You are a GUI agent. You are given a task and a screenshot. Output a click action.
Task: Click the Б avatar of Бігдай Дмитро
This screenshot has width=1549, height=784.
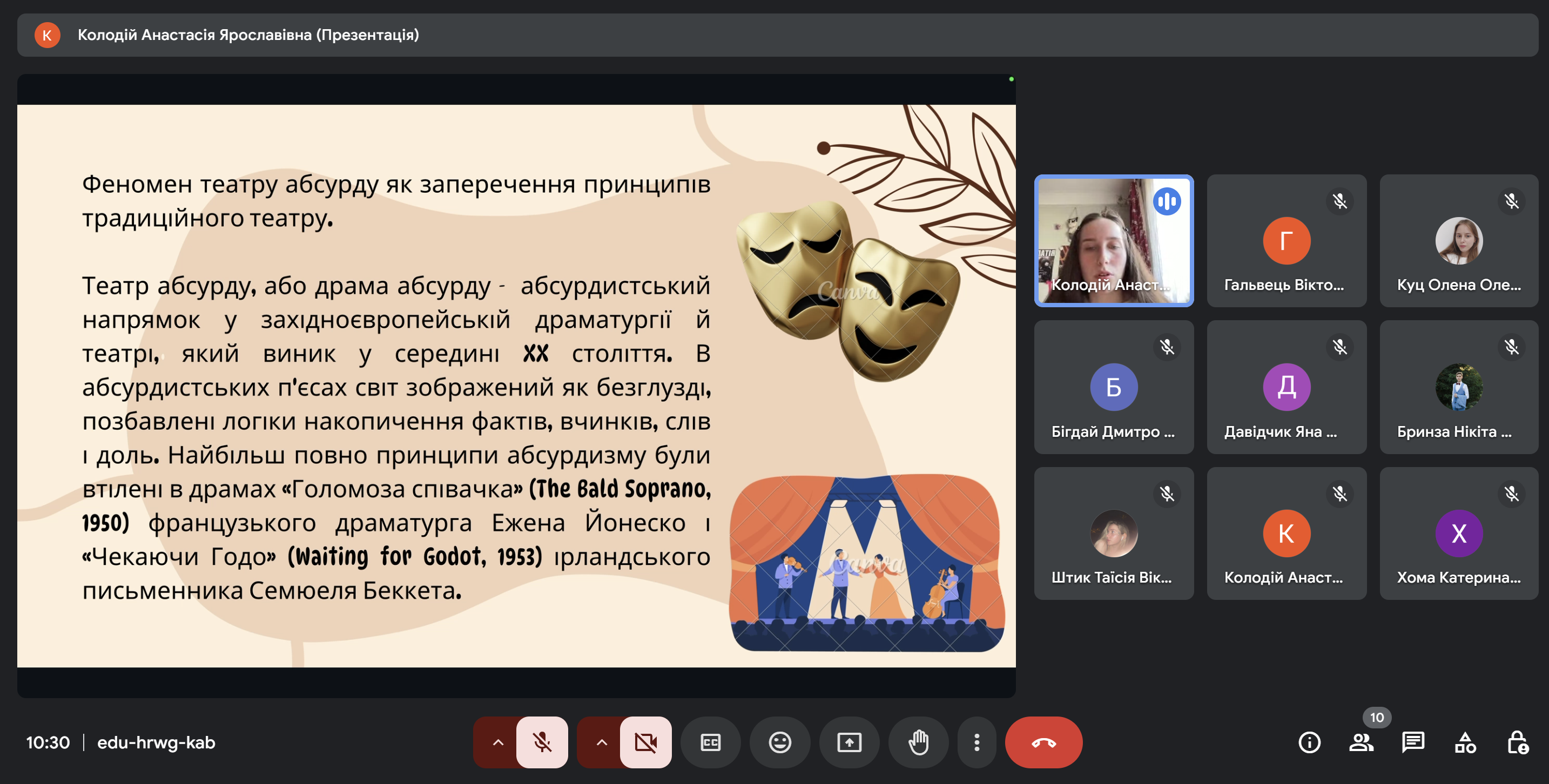pos(1114,387)
